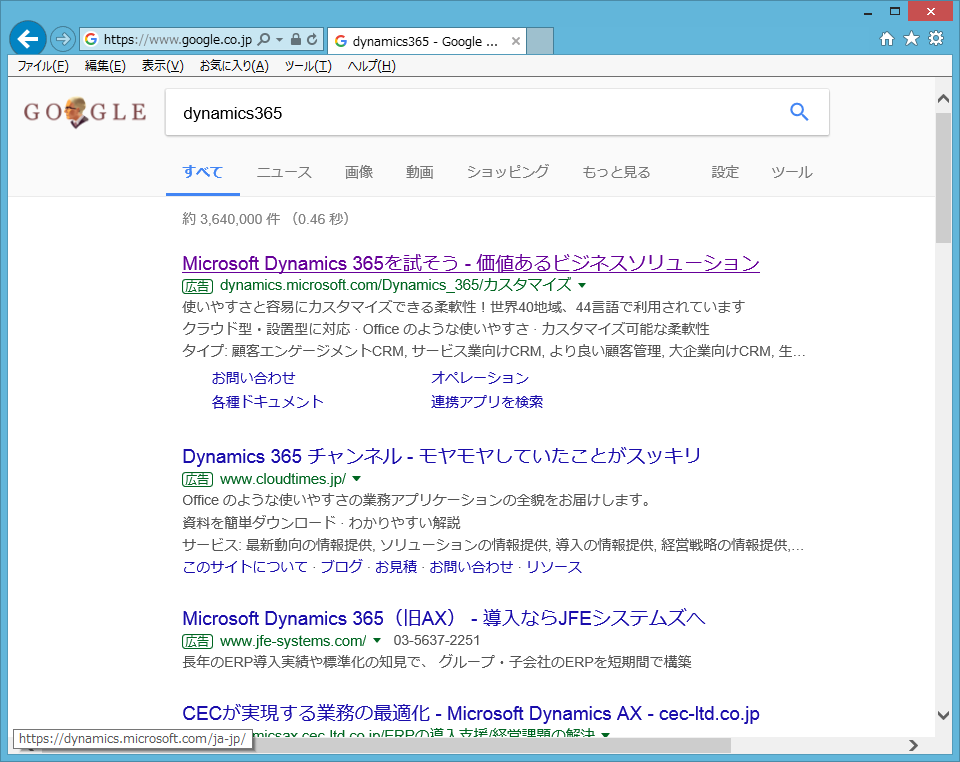Viewport: 960px width, 762px height.
Task: Switch to the ショッピング results tab
Action: (x=508, y=172)
